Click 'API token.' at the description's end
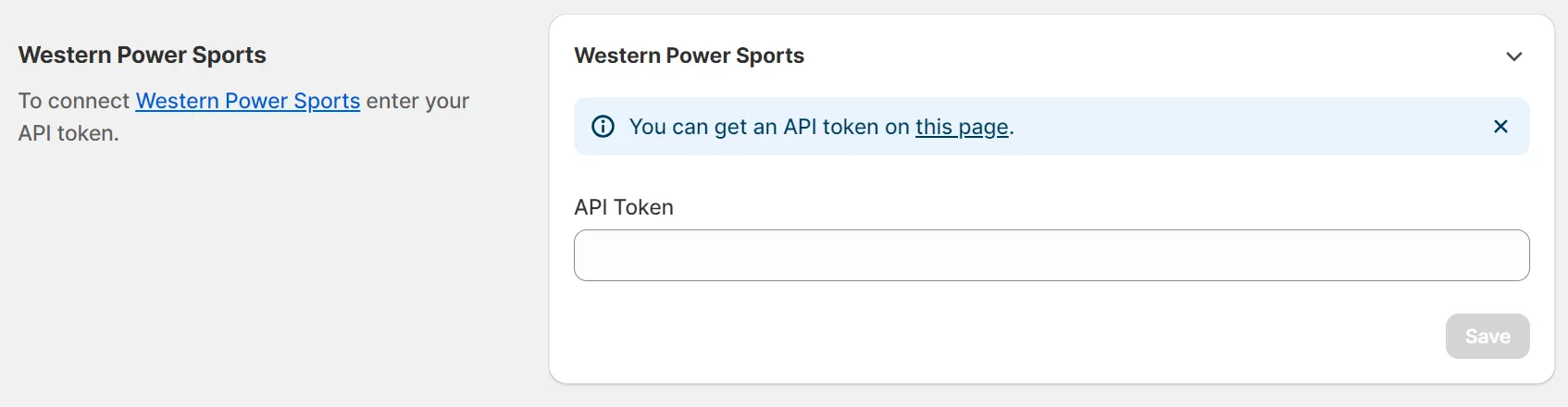This screenshot has height=407, width=1568. coord(68,133)
